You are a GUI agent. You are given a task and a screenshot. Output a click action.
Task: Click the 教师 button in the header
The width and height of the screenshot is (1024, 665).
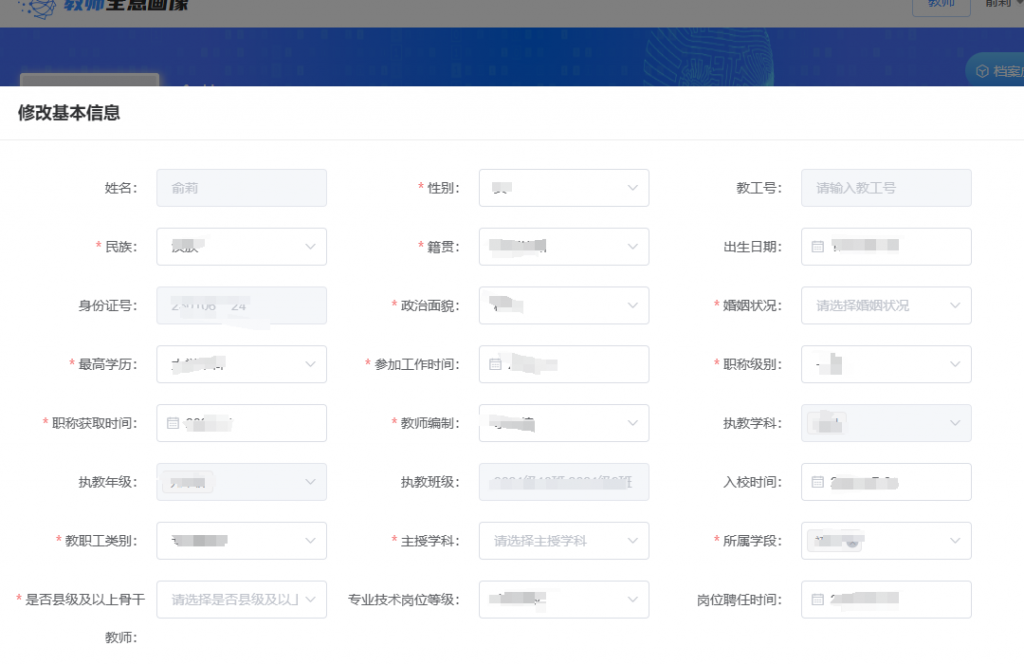pyautogui.click(x=941, y=5)
